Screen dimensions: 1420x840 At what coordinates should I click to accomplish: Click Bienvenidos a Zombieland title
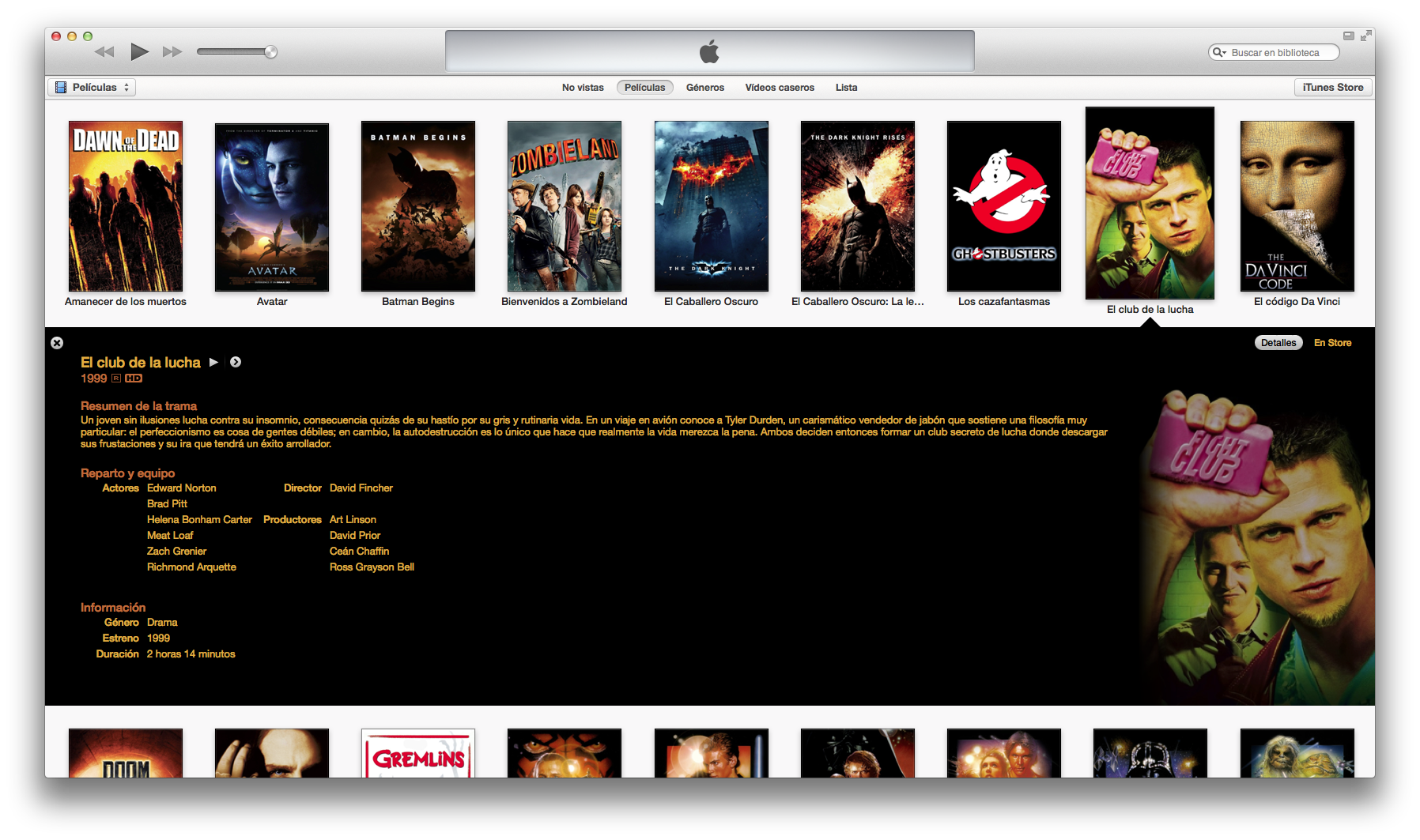click(x=565, y=302)
